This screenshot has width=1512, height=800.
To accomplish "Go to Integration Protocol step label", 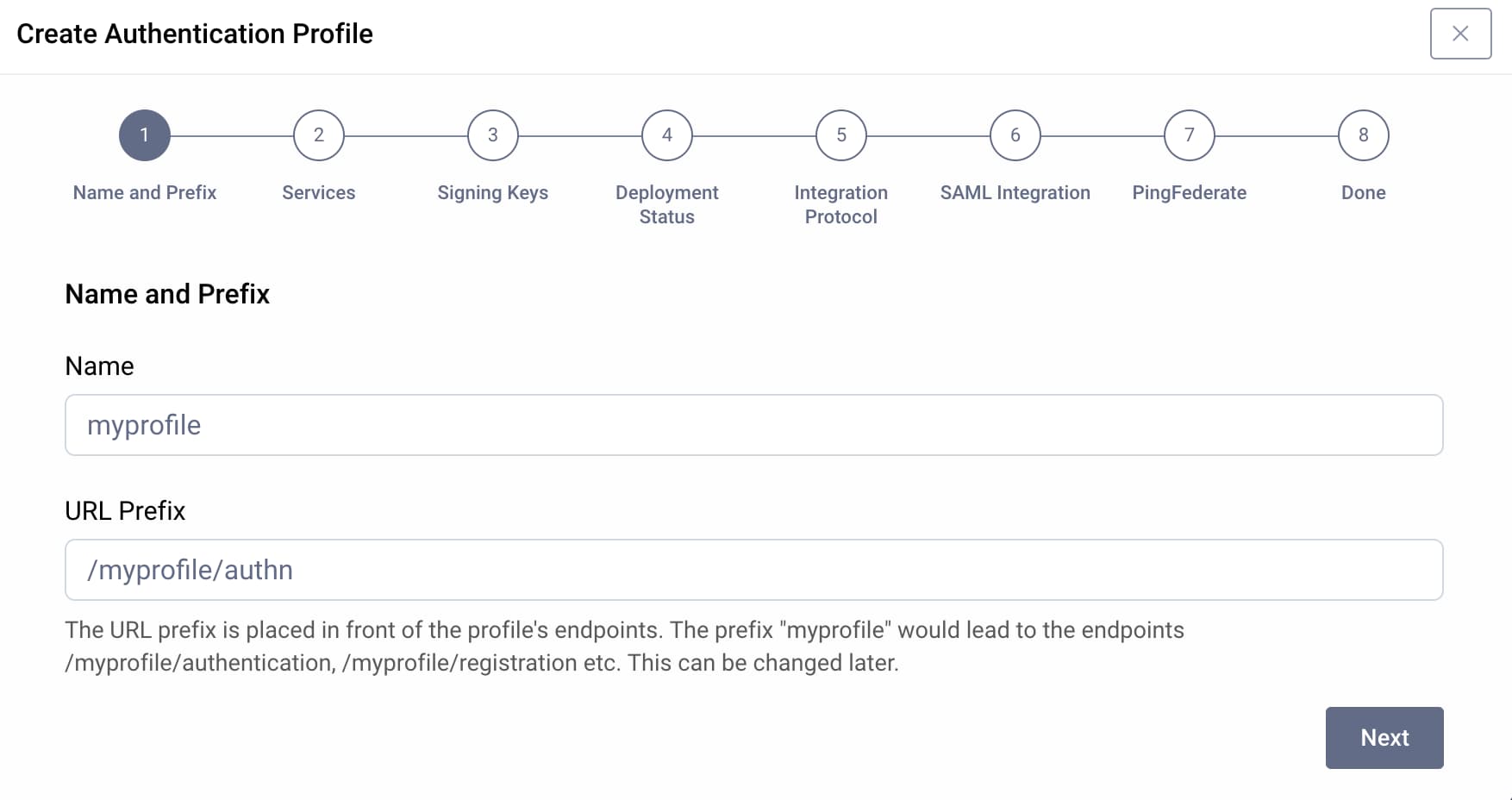I will coord(841,204).
